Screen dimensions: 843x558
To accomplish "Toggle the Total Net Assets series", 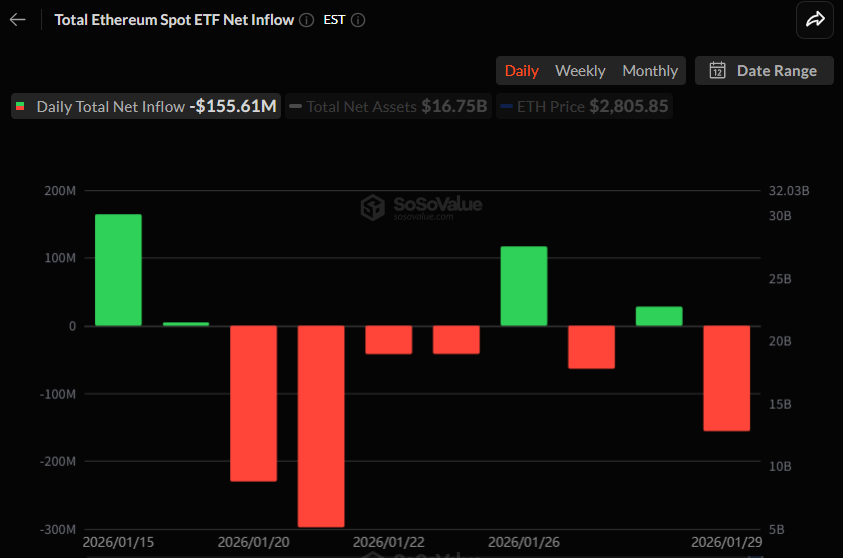I will pos(387,106).
